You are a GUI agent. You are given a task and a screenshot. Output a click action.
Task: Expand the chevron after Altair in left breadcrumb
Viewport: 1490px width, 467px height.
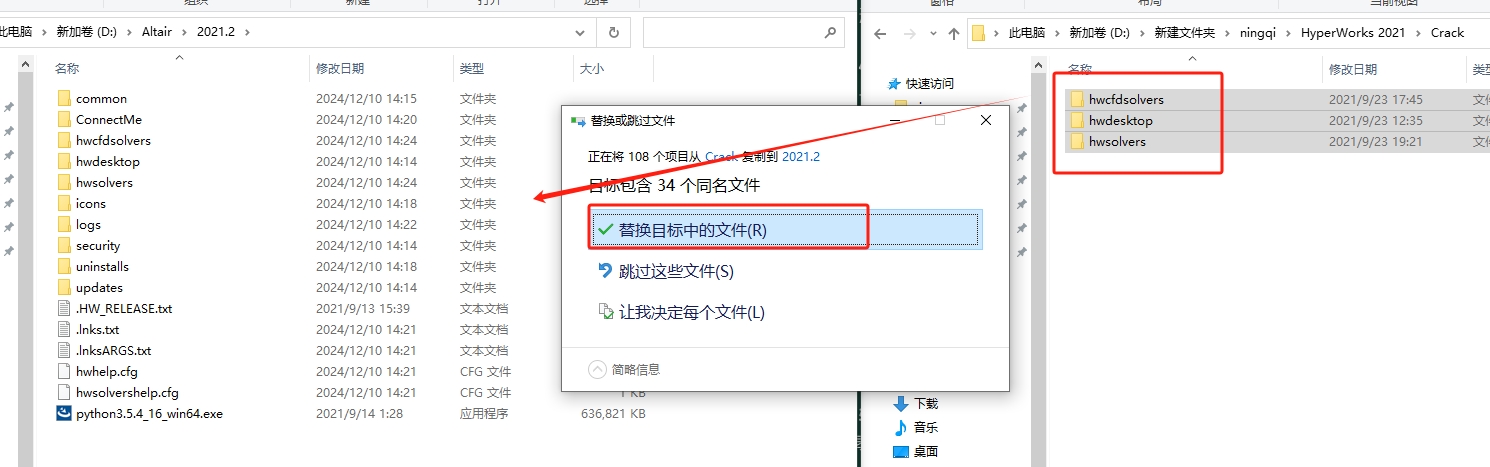185,32
